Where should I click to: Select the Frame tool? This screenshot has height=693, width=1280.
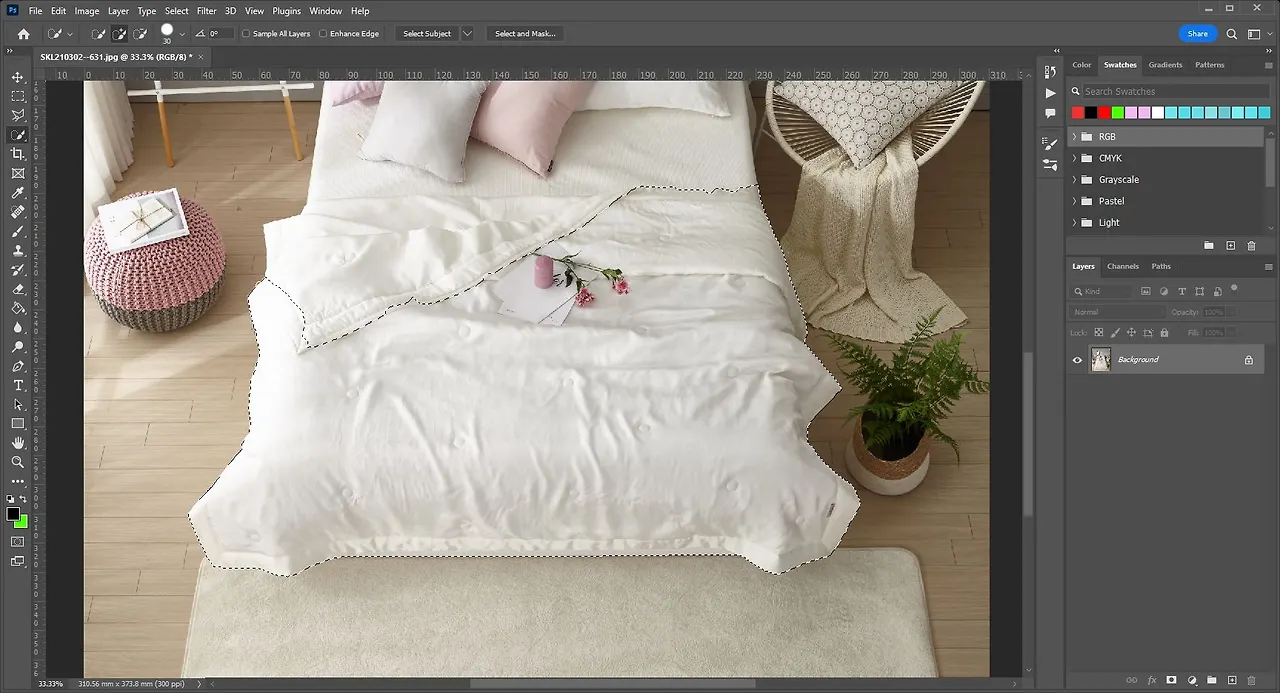[x=18, y=173]
